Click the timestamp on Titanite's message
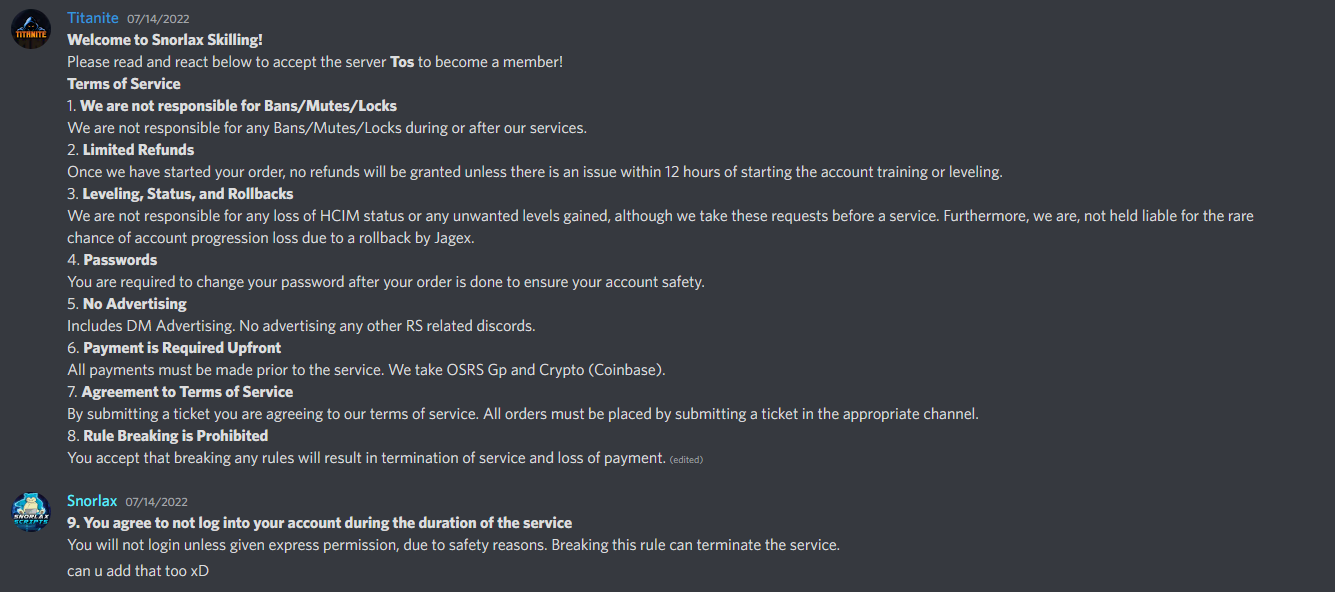The image size is (1335, 592). click(158, 19)
